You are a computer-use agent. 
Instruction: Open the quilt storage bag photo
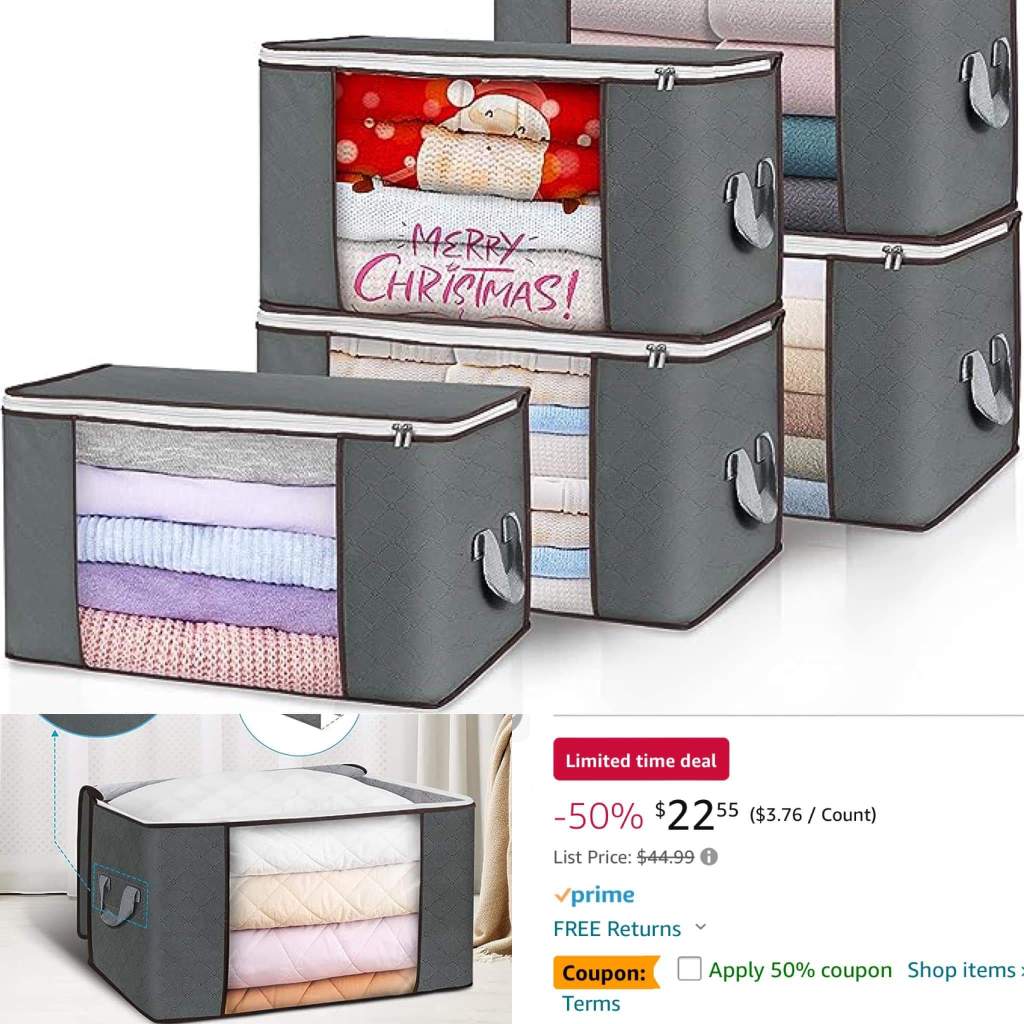[256, 869]
